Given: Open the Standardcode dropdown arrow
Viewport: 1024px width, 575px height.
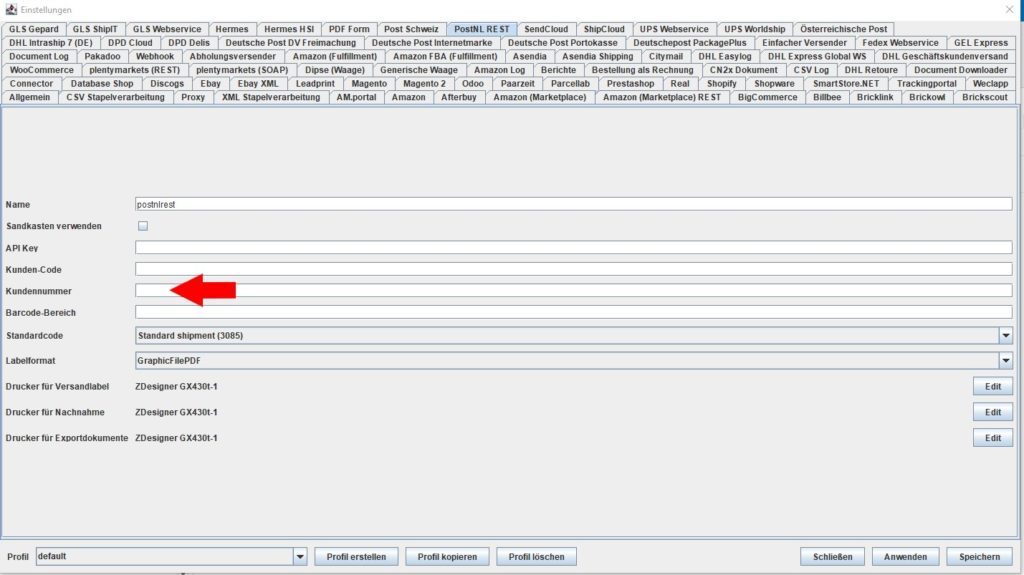Looking at the screenshot, I should tap(1006, 335).
